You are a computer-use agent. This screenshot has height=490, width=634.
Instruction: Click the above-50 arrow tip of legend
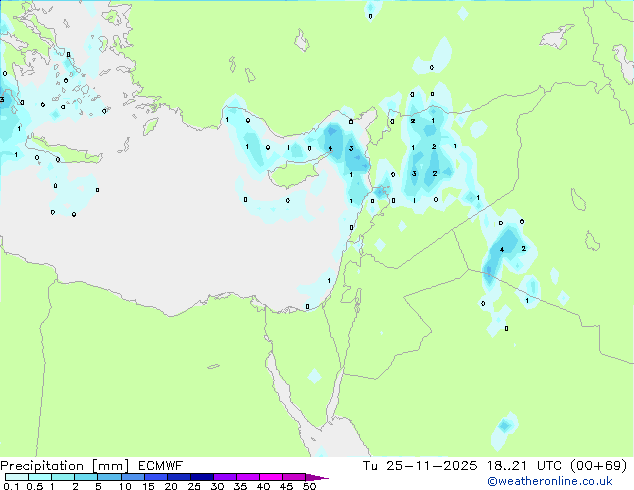[x=317, y=477]
